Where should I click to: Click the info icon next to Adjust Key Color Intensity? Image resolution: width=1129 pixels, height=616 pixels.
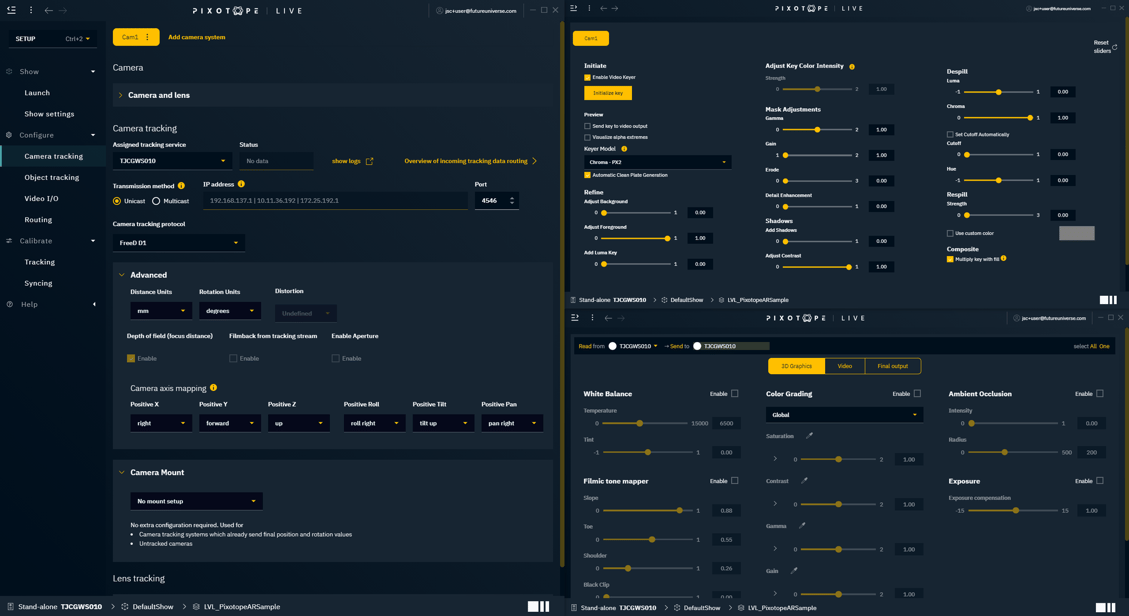coord(852,66)
